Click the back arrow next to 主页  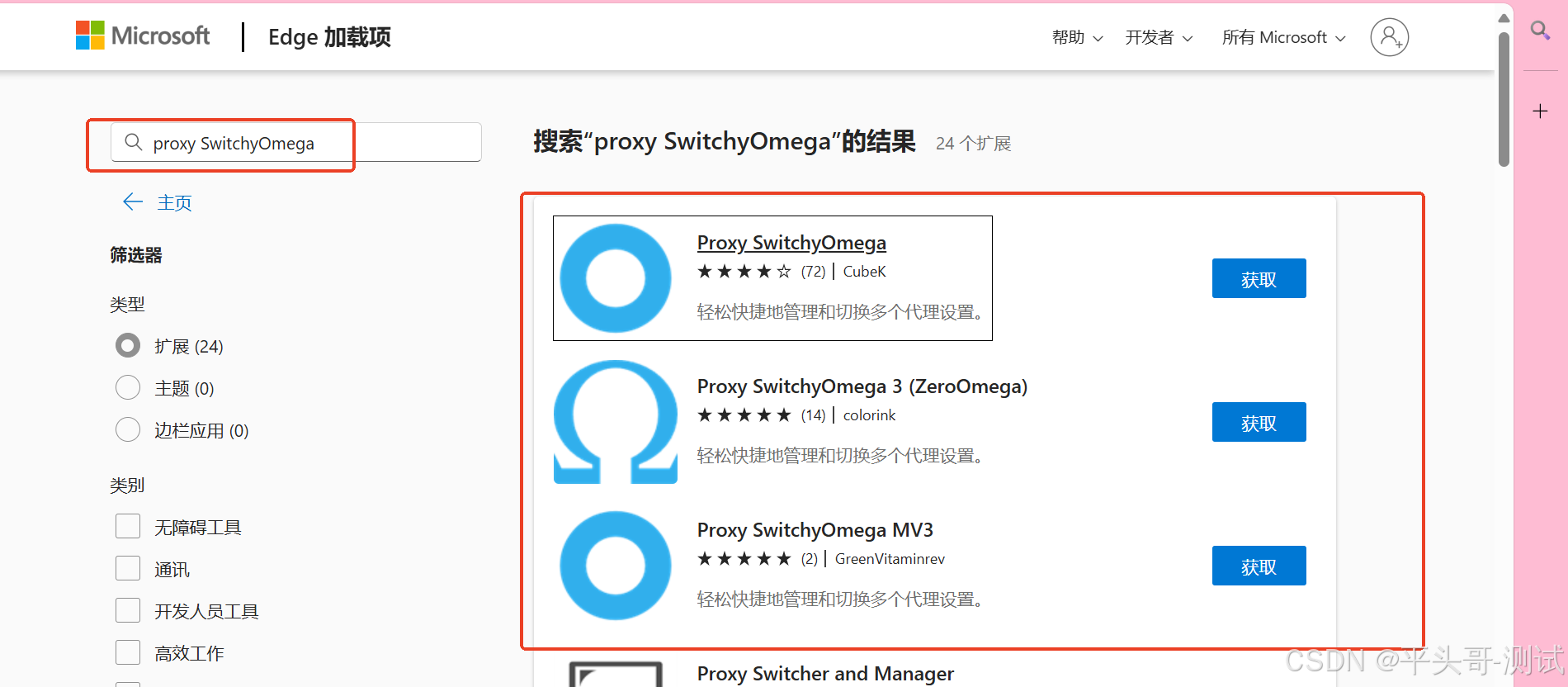[x=132, y=201]
